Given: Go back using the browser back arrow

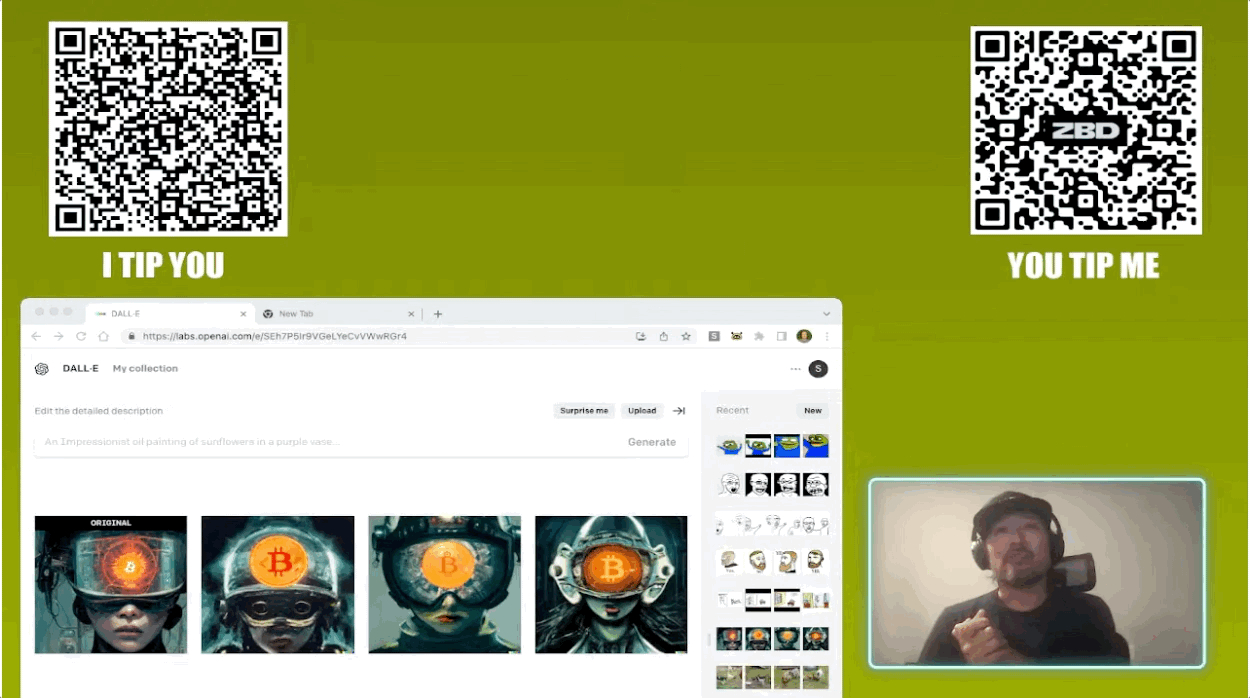Looking at the screenshot, I should click(x=36, y=337).
